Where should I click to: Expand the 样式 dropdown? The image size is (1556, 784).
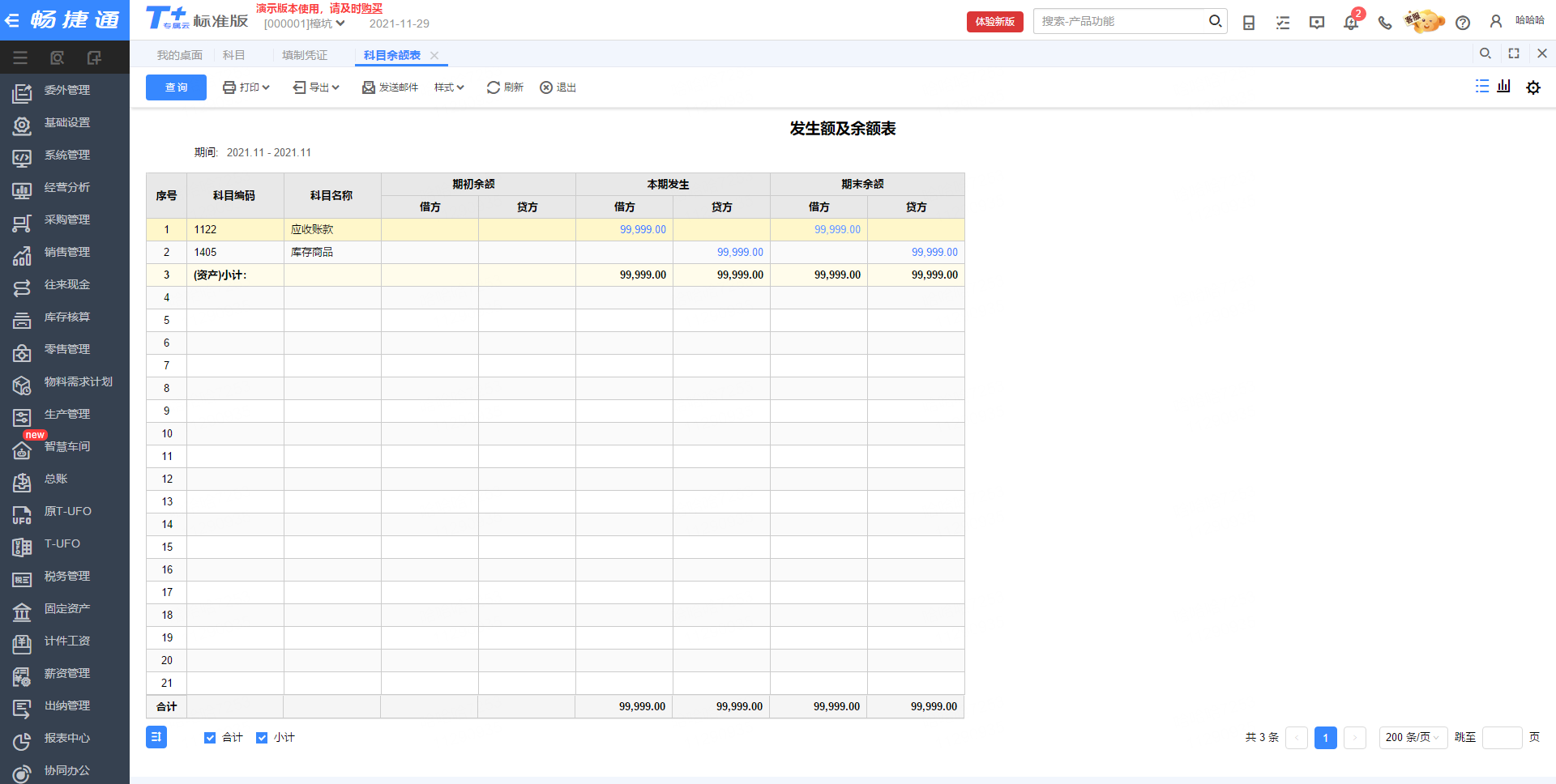pos(449,87)
